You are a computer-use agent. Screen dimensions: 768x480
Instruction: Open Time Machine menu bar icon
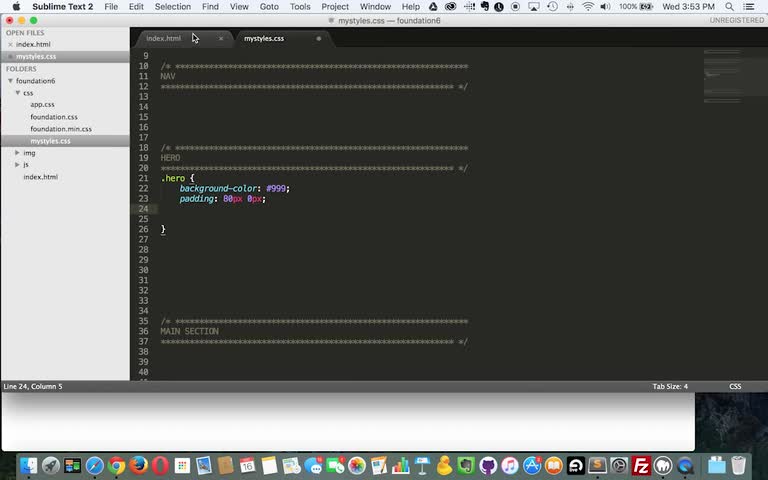click(552, 6)
